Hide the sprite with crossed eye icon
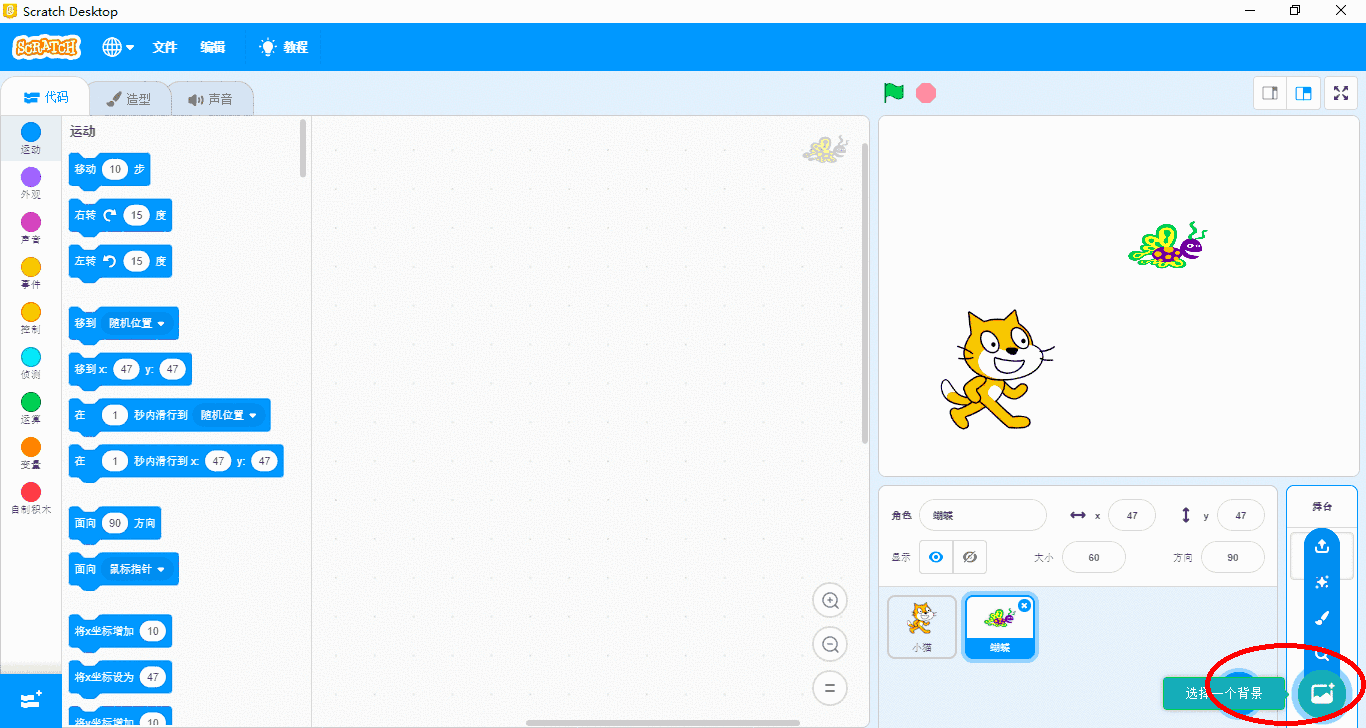 970,557
